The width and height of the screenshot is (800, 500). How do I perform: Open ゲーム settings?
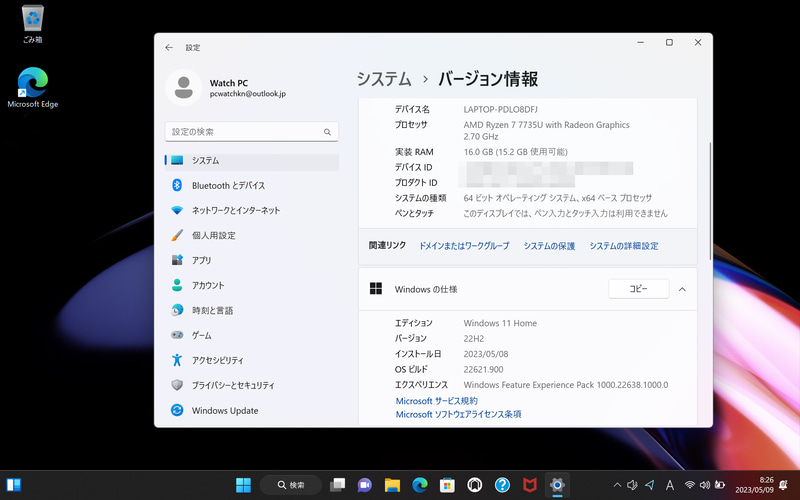(252, 335)
